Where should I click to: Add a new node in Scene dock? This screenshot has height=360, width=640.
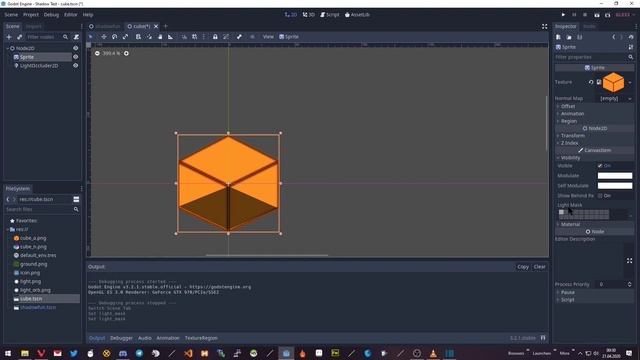pyautogui.click(x=9, y=37)
